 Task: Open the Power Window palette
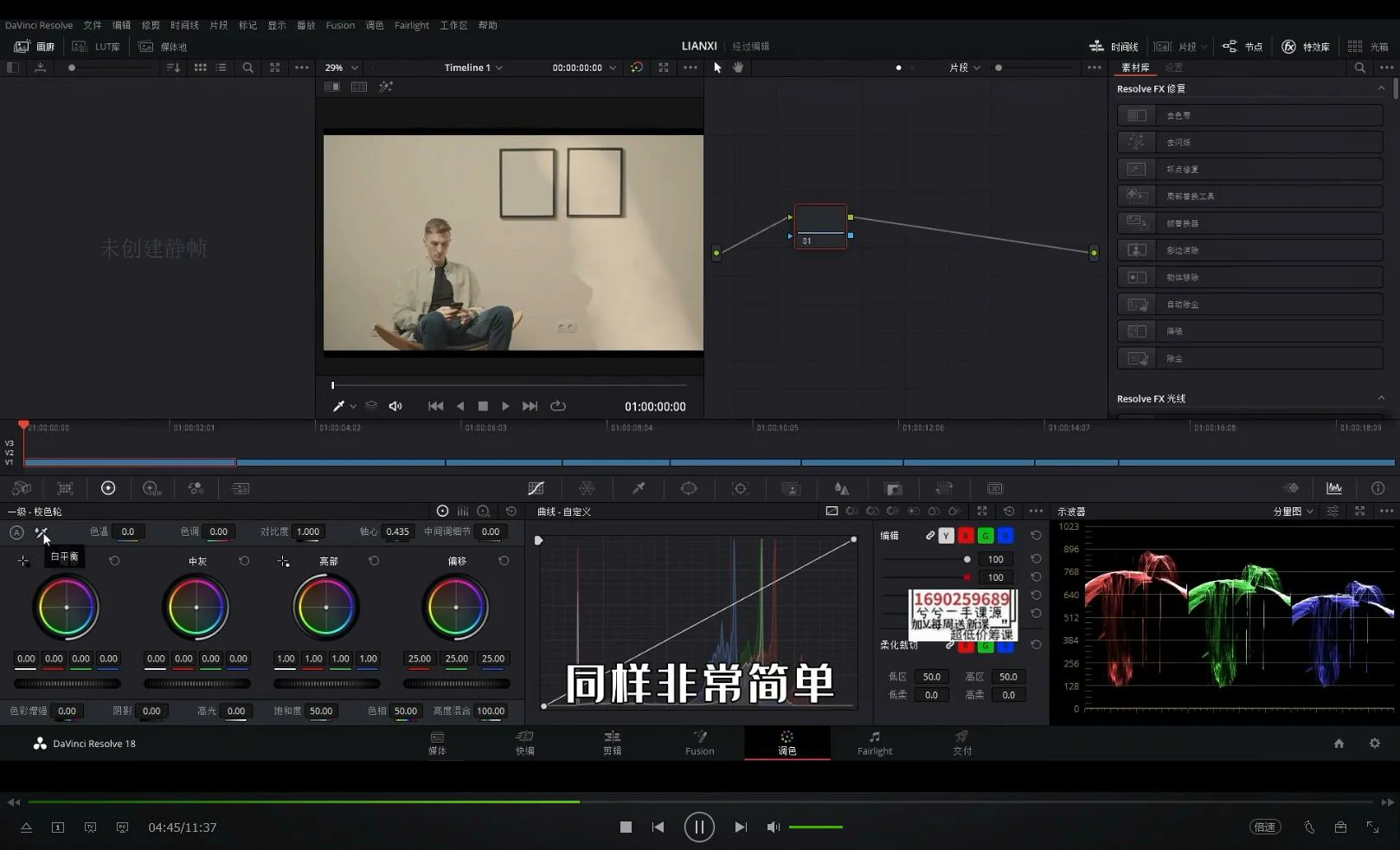[x=689, y=488]
